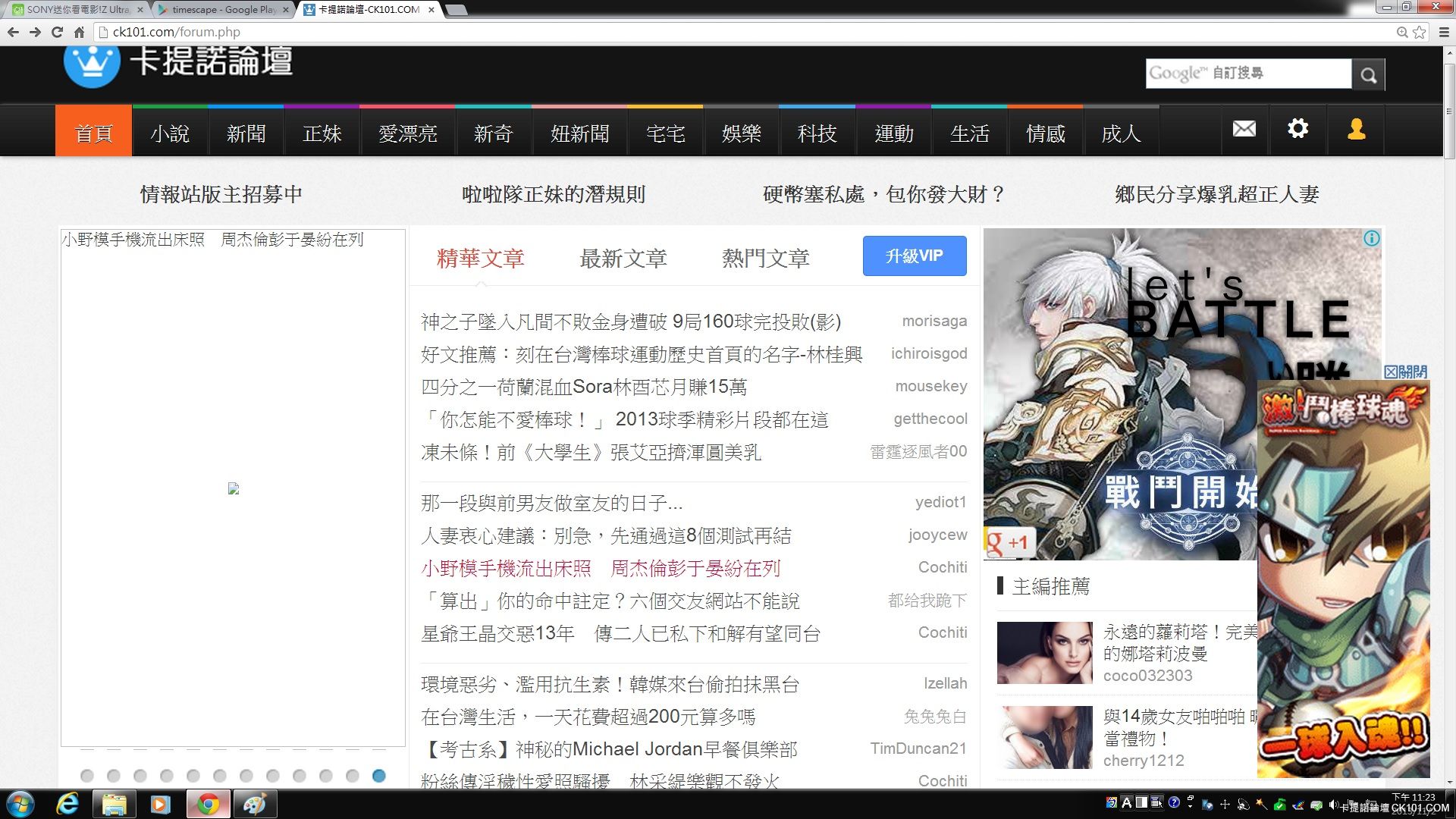The image size is (1456, 819).
Task: Click the broken image in the slideshow
Action: [234, 488]
